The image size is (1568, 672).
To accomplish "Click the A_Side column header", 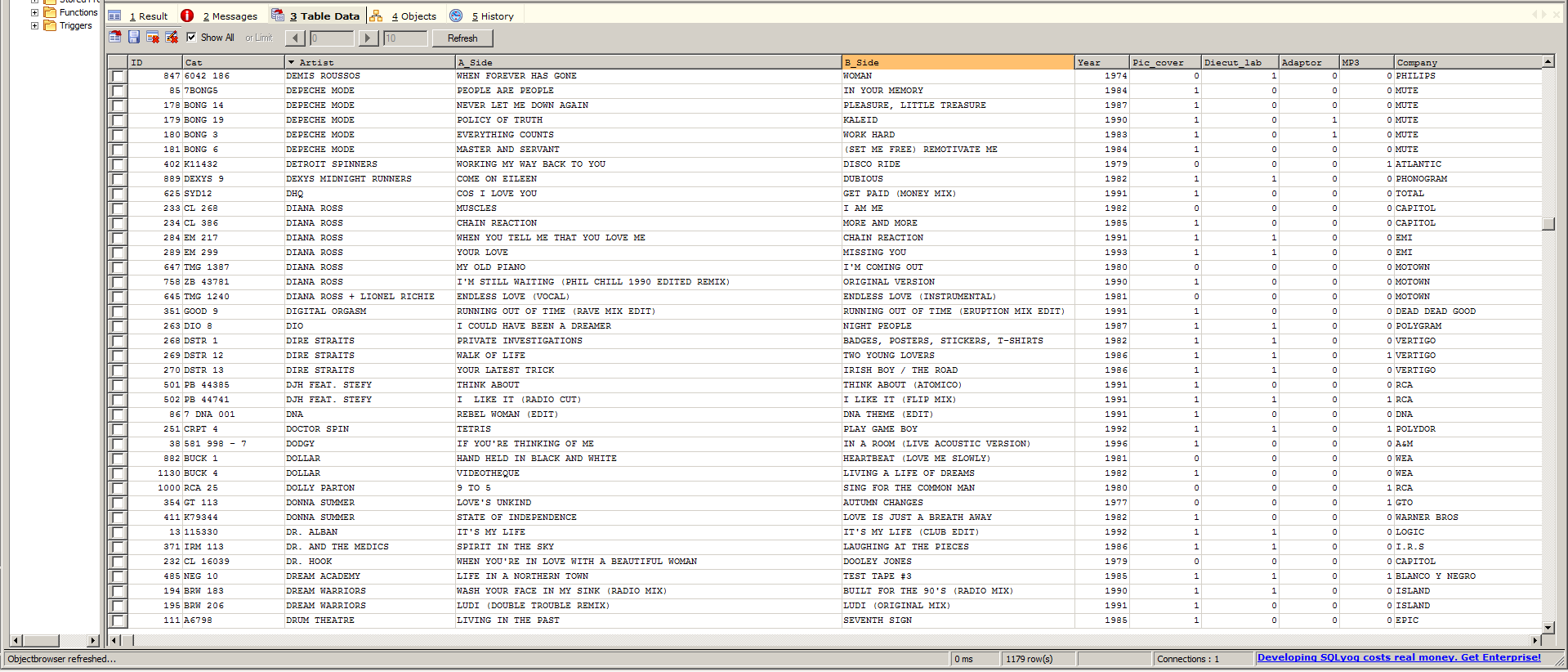I will (648, 62).
